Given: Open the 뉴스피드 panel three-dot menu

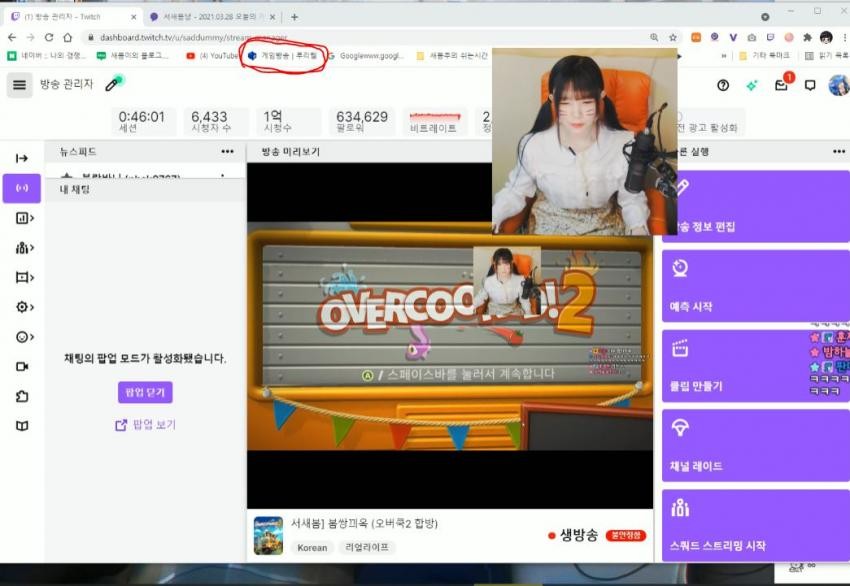Looking at the screenshot, I should tap(228, 152).
